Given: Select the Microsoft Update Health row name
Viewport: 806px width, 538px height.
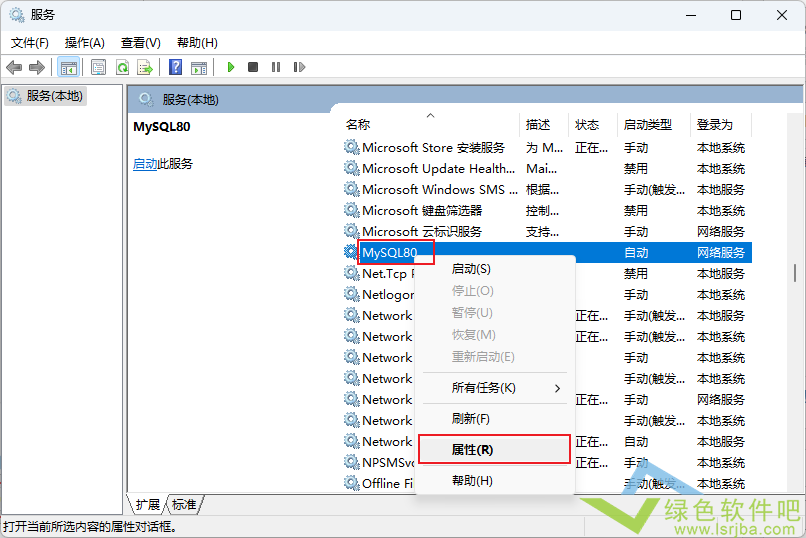Looking at the screenshot, I should (438, 169).
